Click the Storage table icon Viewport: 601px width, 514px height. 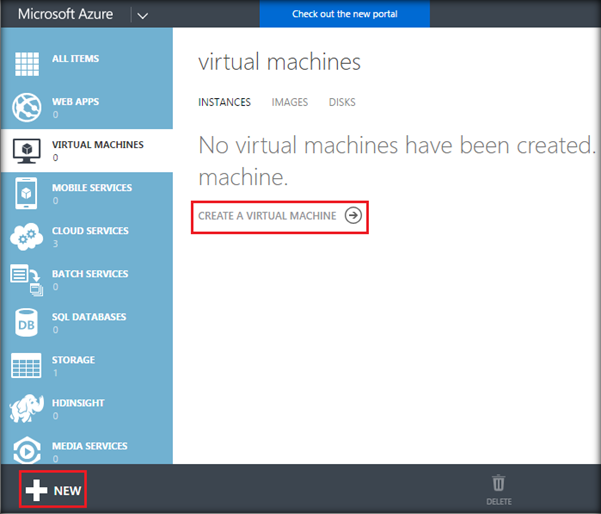[26, 366]
